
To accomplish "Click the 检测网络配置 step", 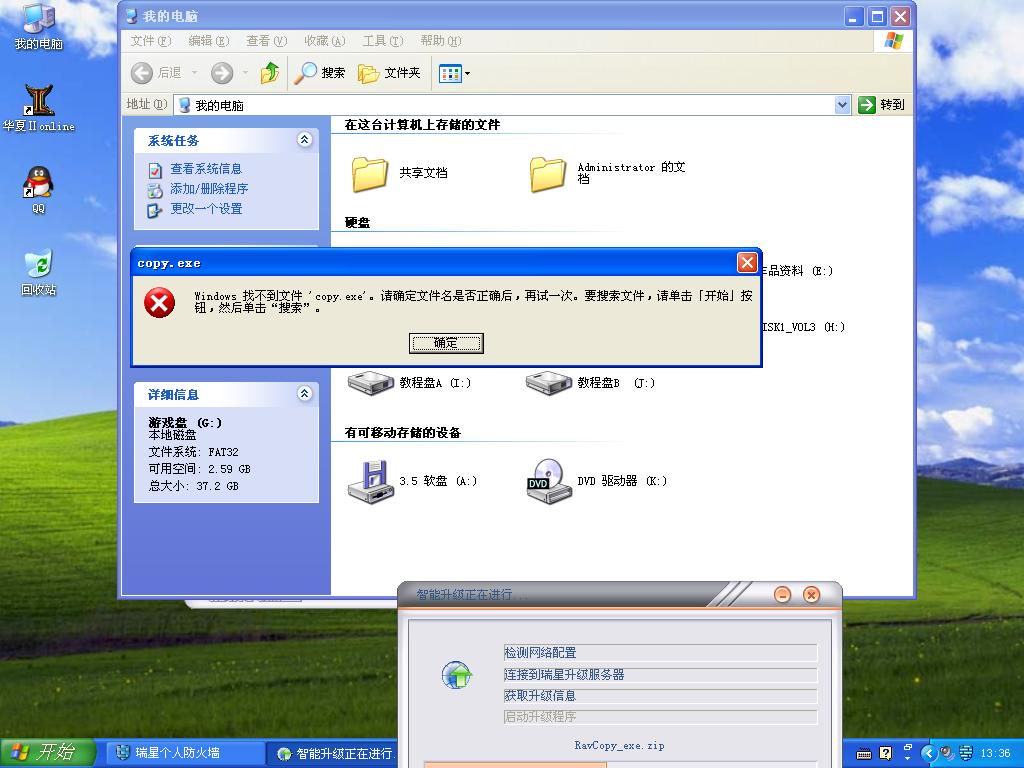I will [x=660, y=652].
